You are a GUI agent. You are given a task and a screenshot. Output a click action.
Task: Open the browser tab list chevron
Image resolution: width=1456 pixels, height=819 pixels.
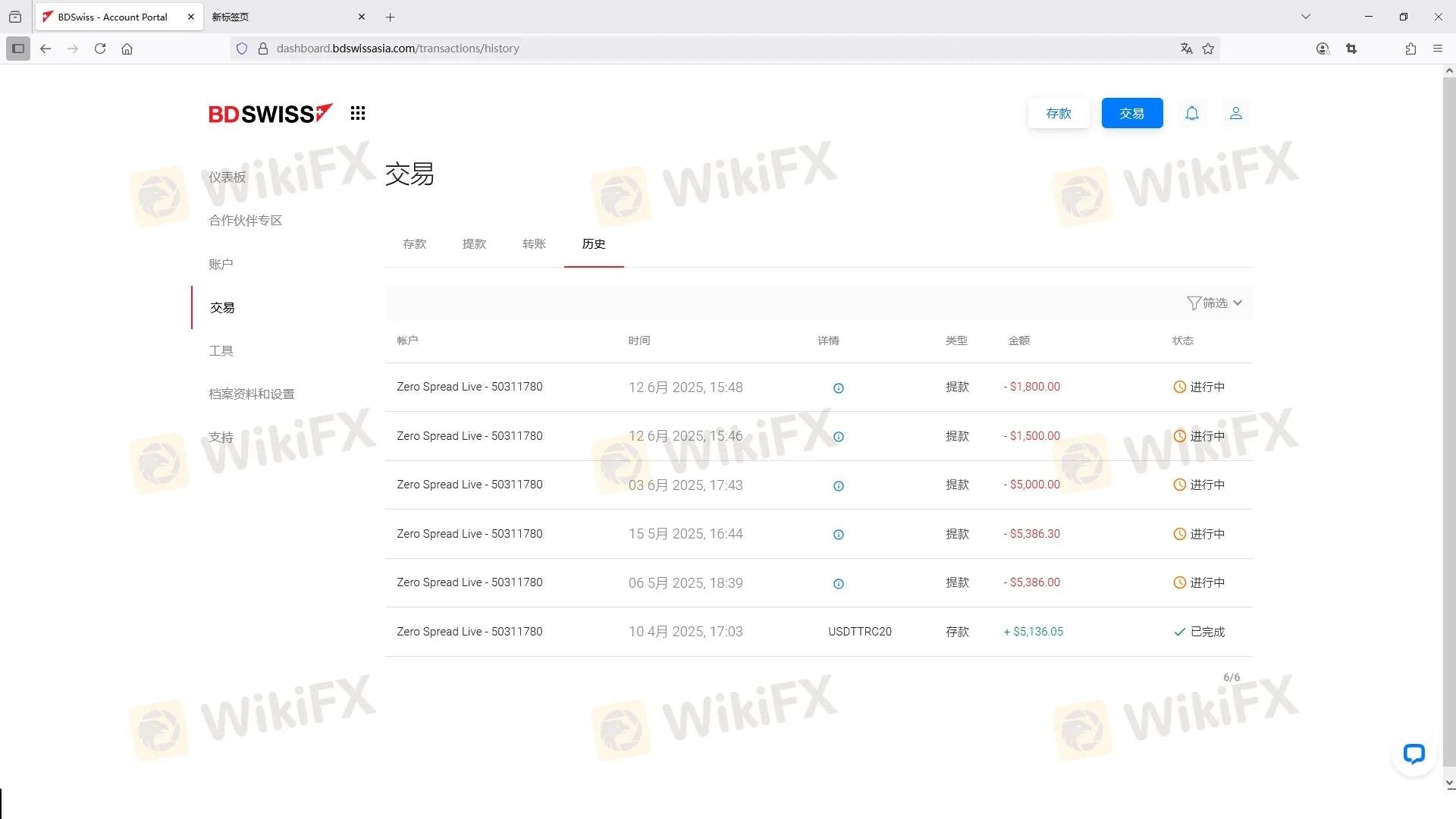(x=1306, y=17)
